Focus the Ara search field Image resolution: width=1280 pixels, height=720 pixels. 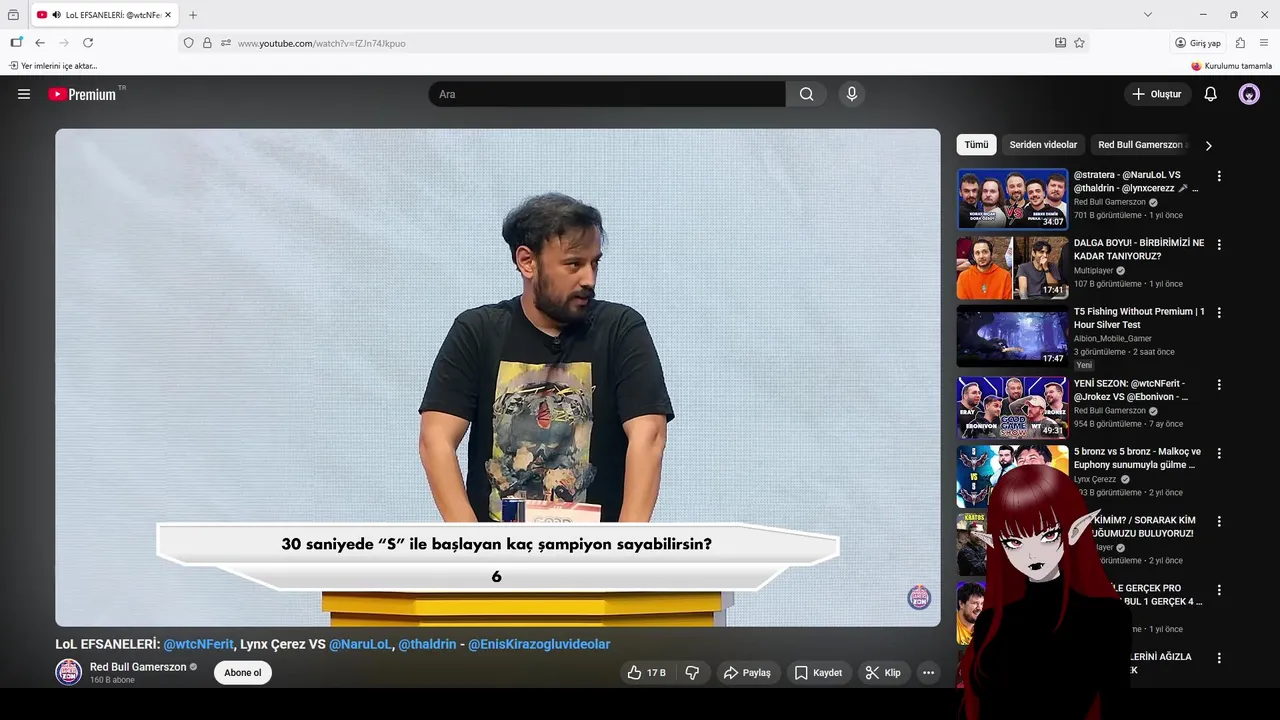(x=608, y=94)
